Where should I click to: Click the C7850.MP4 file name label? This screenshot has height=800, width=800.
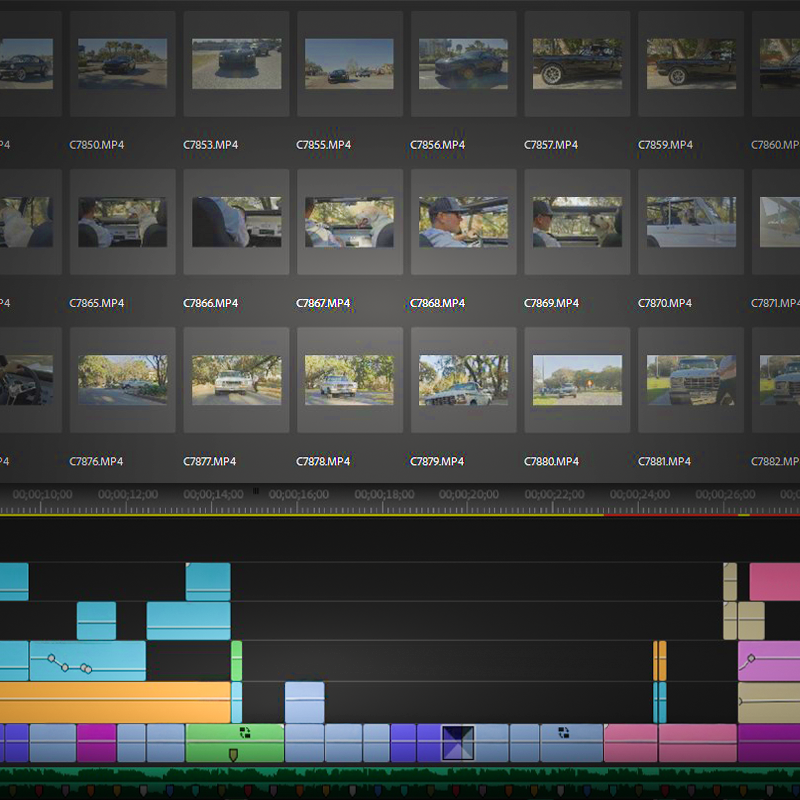click(x=97, y=145)
